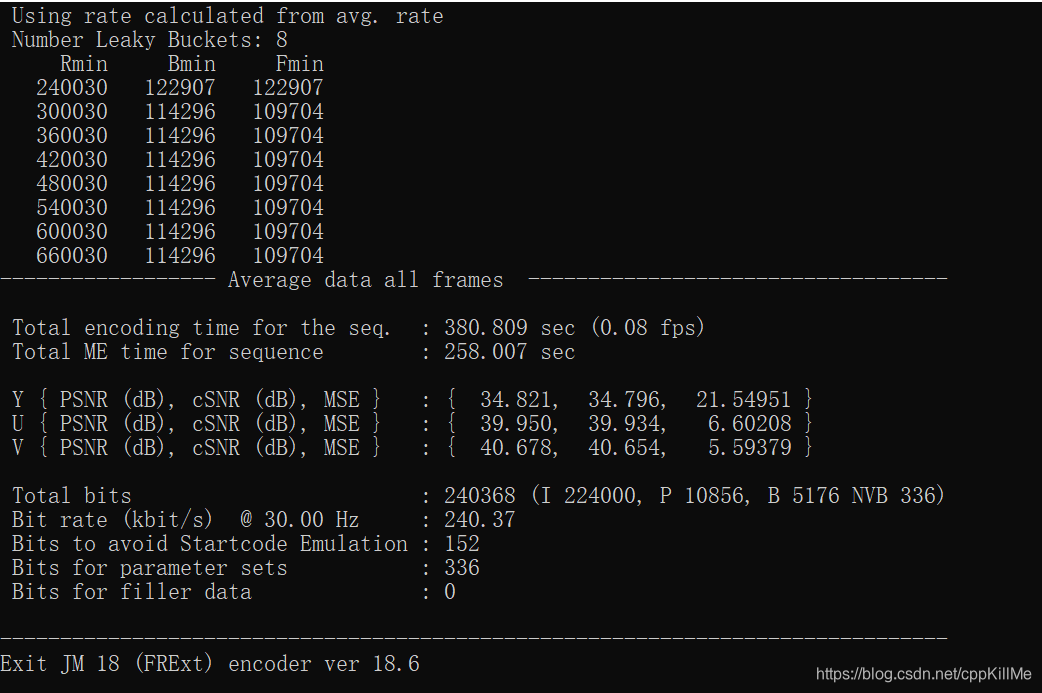Click total encoding time value 380.809 sec

click(509, 328)
